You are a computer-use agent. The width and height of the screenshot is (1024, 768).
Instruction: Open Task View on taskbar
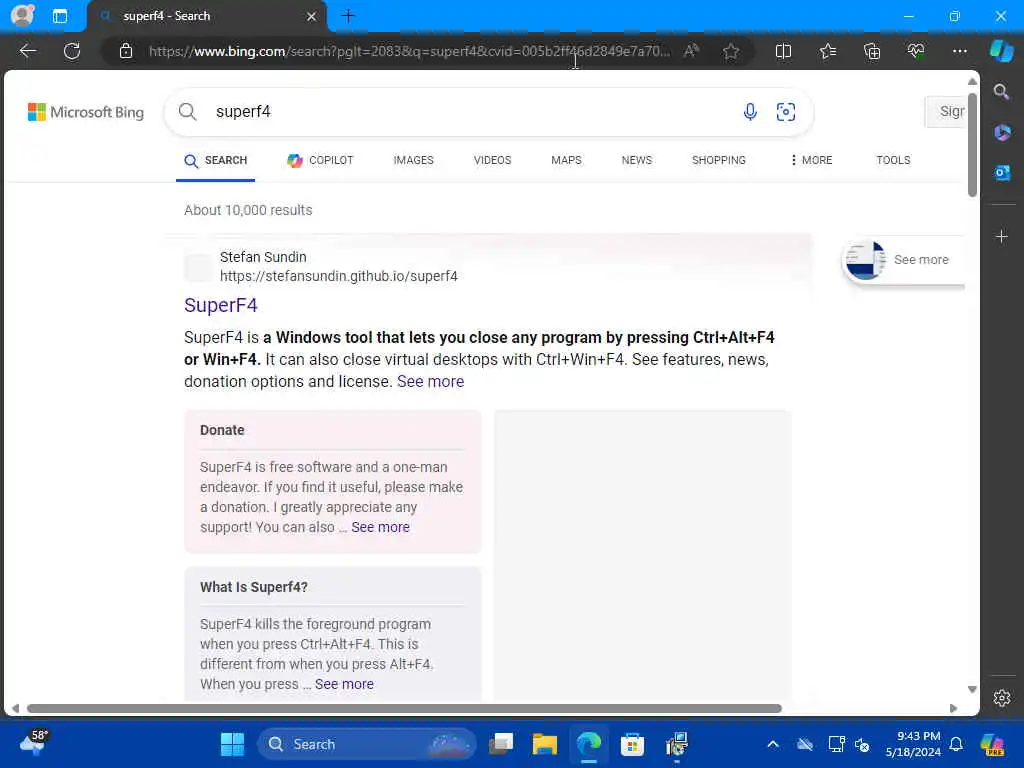tap(501, 744)
